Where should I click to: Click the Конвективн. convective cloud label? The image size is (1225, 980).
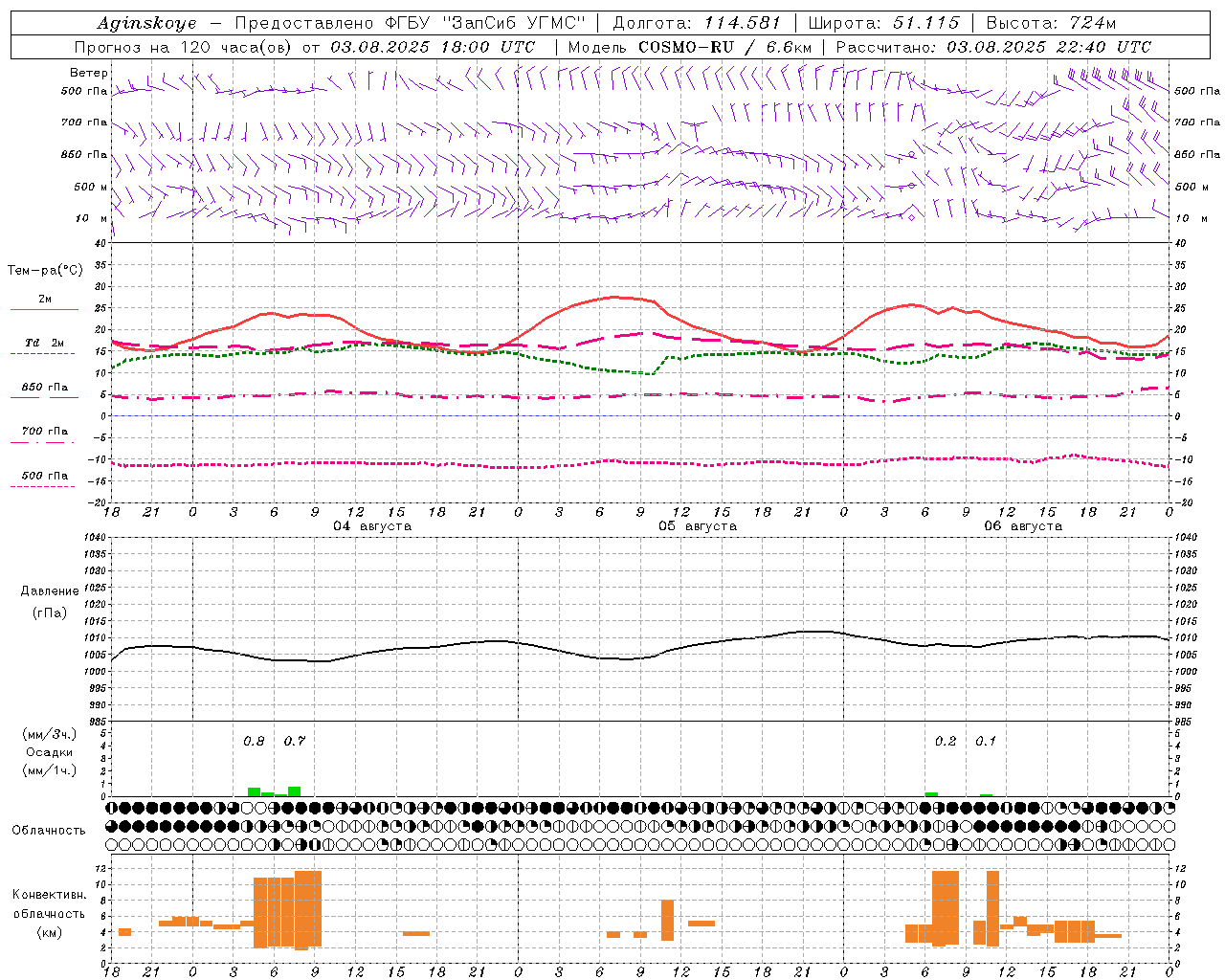coord(49,895)
